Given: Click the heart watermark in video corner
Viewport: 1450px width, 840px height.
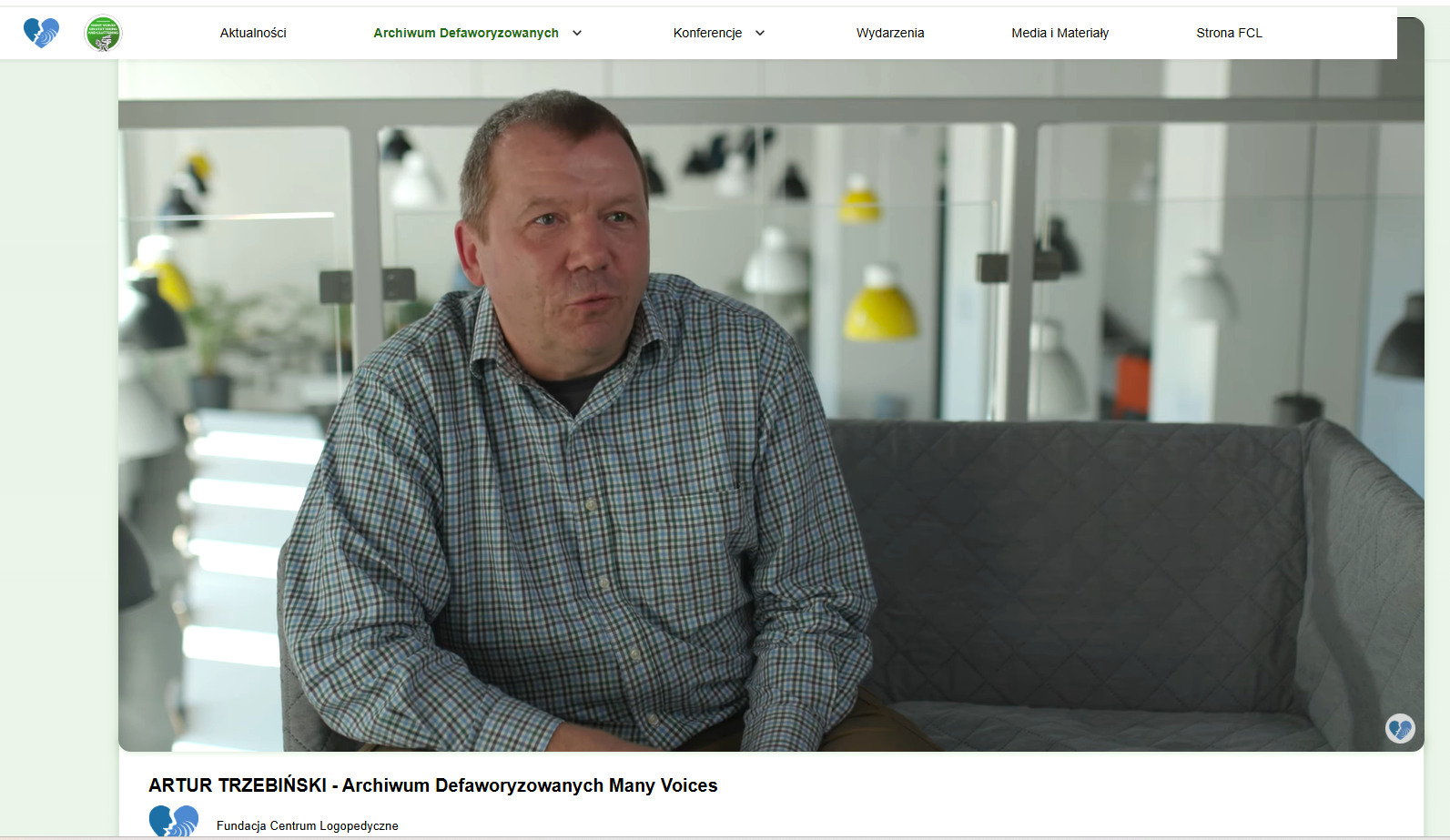Looking at the screenshot, I should [1400, 728].
